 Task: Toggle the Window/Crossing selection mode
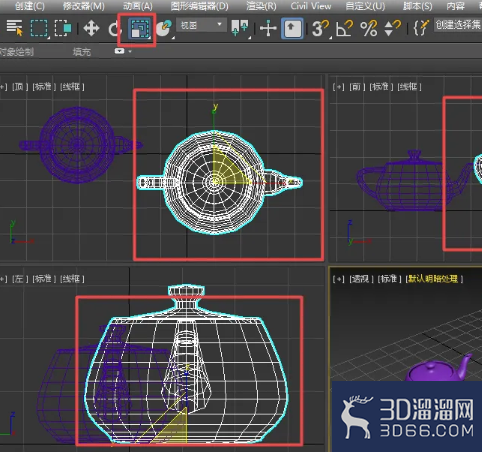coord(63,28)
